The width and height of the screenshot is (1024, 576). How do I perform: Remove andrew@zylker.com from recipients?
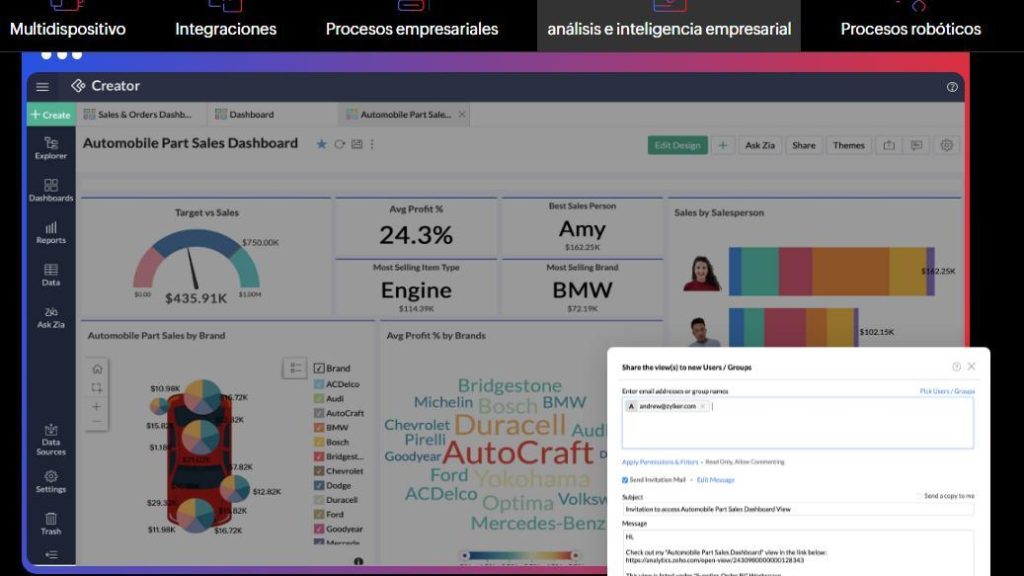[x=703, y=406]
